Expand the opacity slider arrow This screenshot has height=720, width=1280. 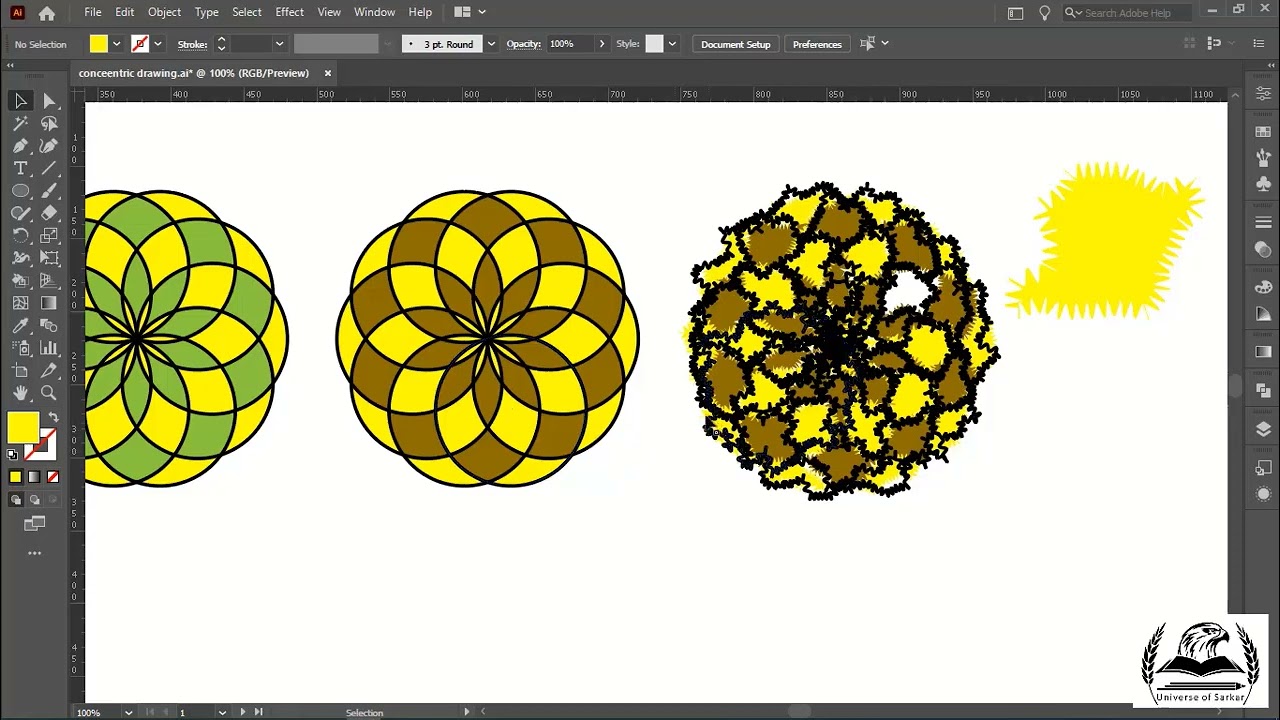602,44
